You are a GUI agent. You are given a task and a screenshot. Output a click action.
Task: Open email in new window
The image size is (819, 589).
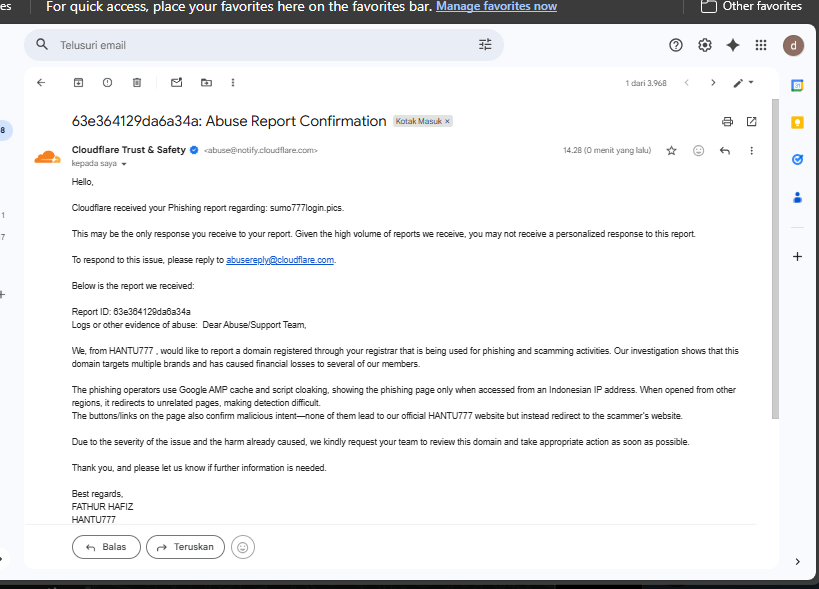click(x=752, y=122)
